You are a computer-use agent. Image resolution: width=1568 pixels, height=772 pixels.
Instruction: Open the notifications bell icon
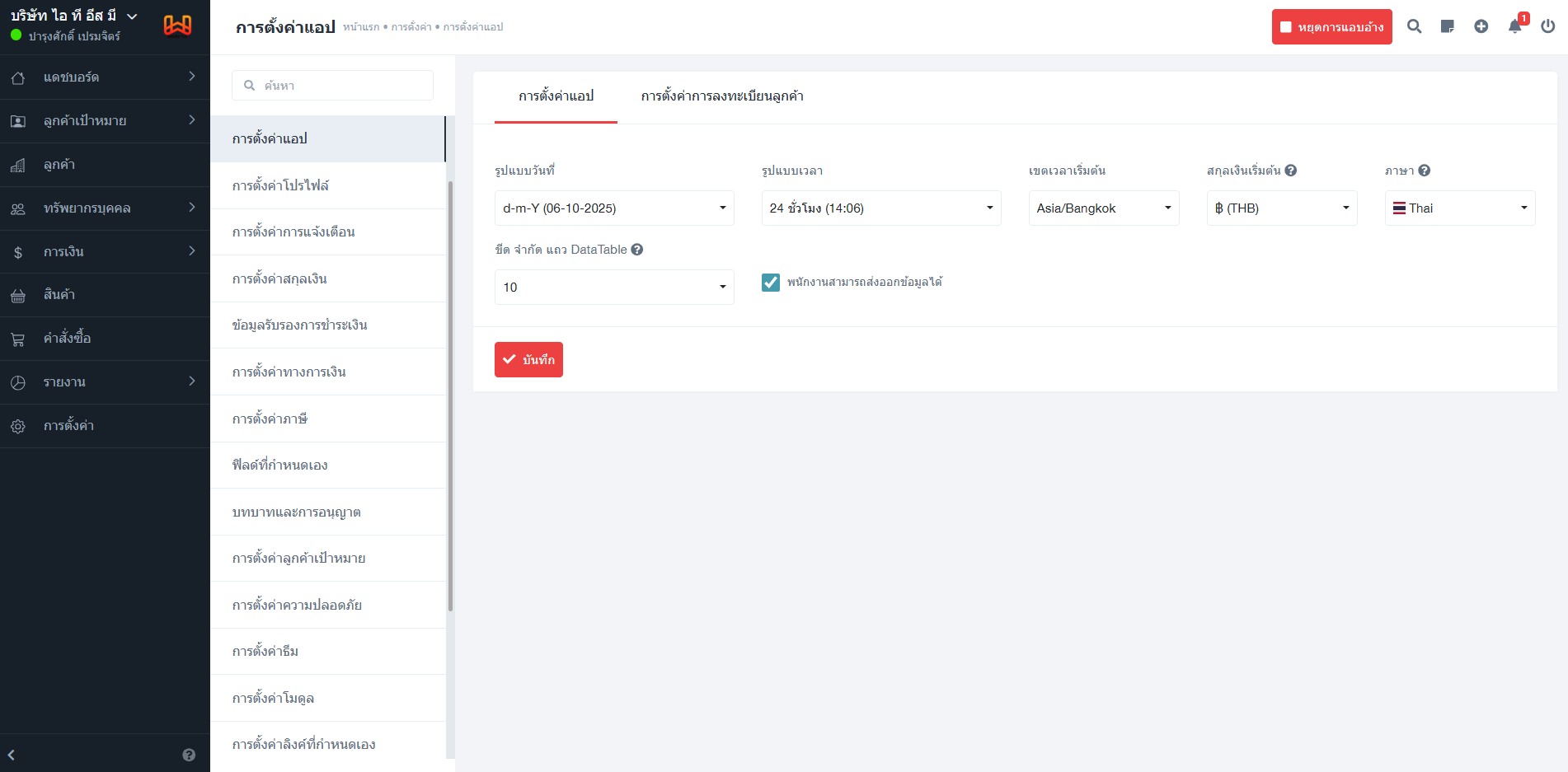[1514, 26]
